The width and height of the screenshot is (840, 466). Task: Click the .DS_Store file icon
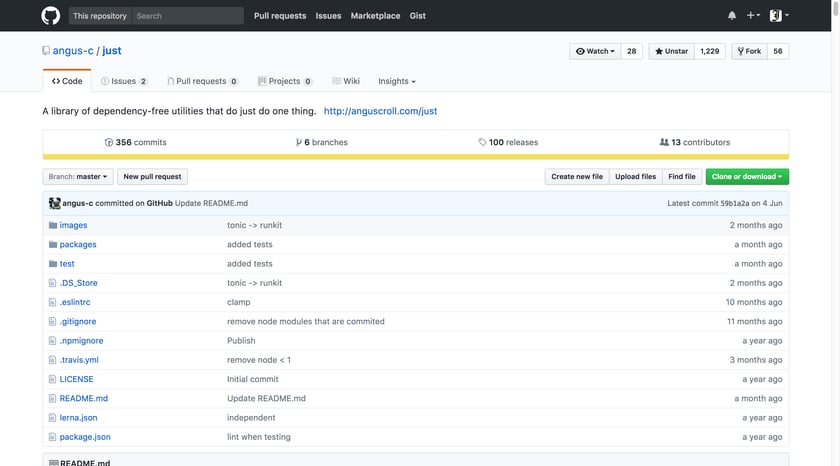52,283
